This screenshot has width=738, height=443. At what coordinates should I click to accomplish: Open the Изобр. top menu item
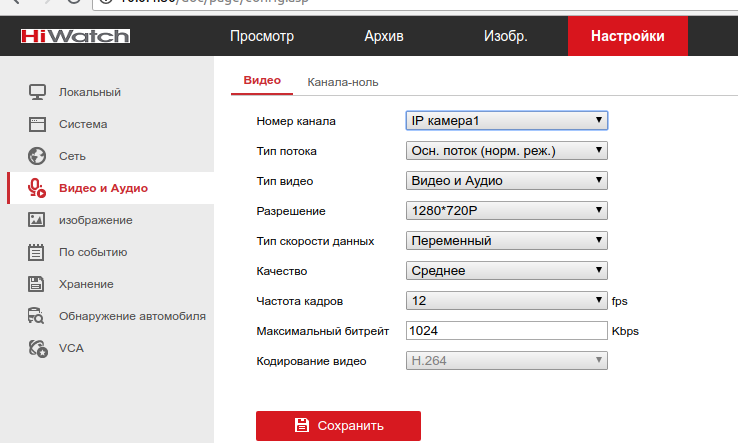(x=505, y=36)
